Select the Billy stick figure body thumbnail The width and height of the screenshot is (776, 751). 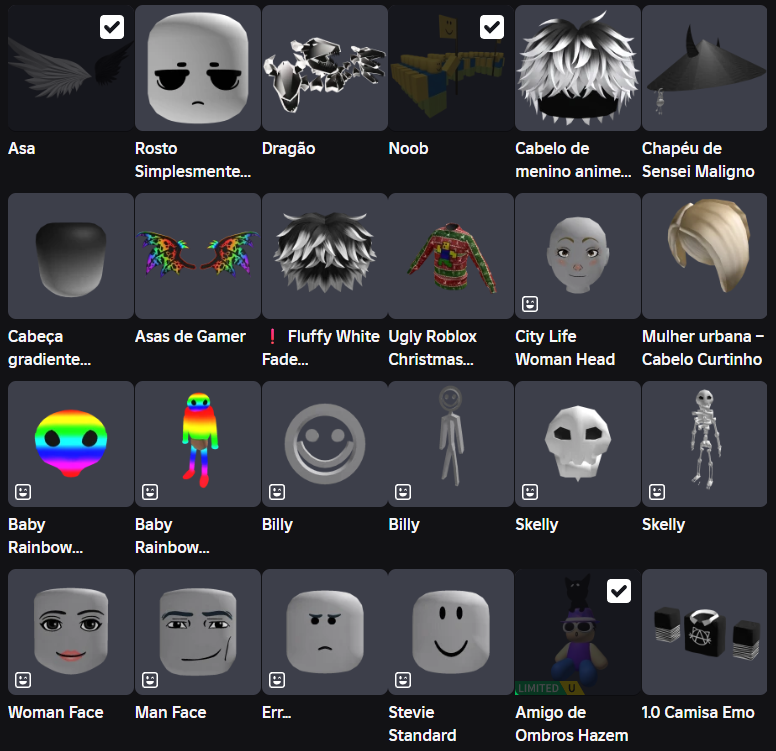click(451, 444)
